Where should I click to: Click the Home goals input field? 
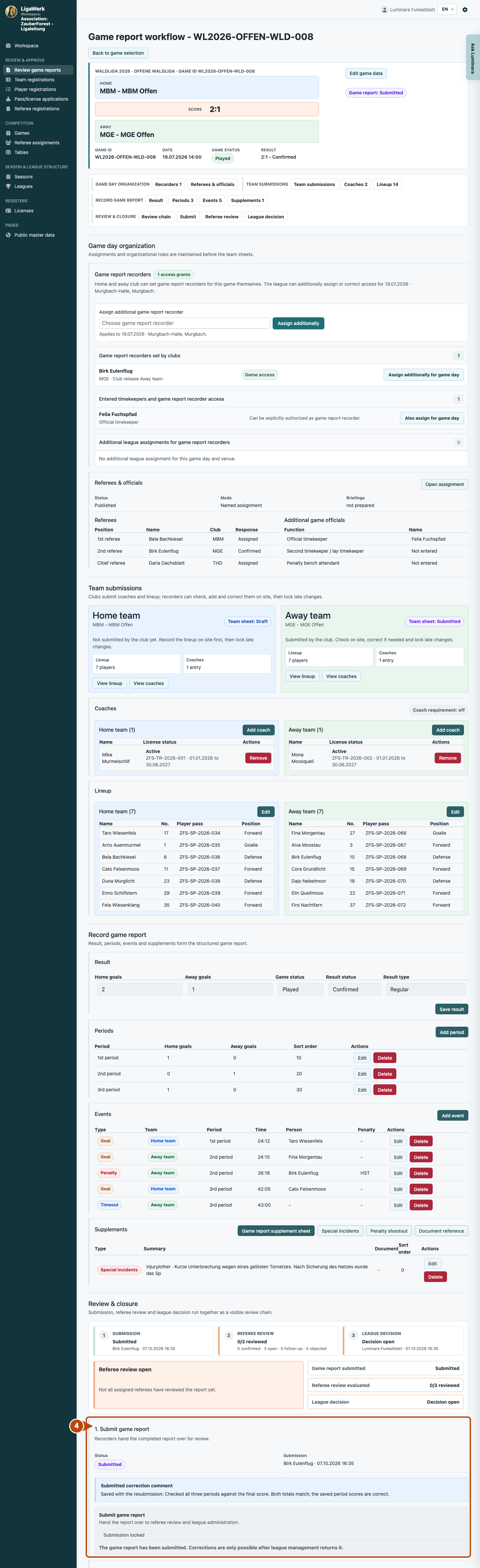(139, 989)
